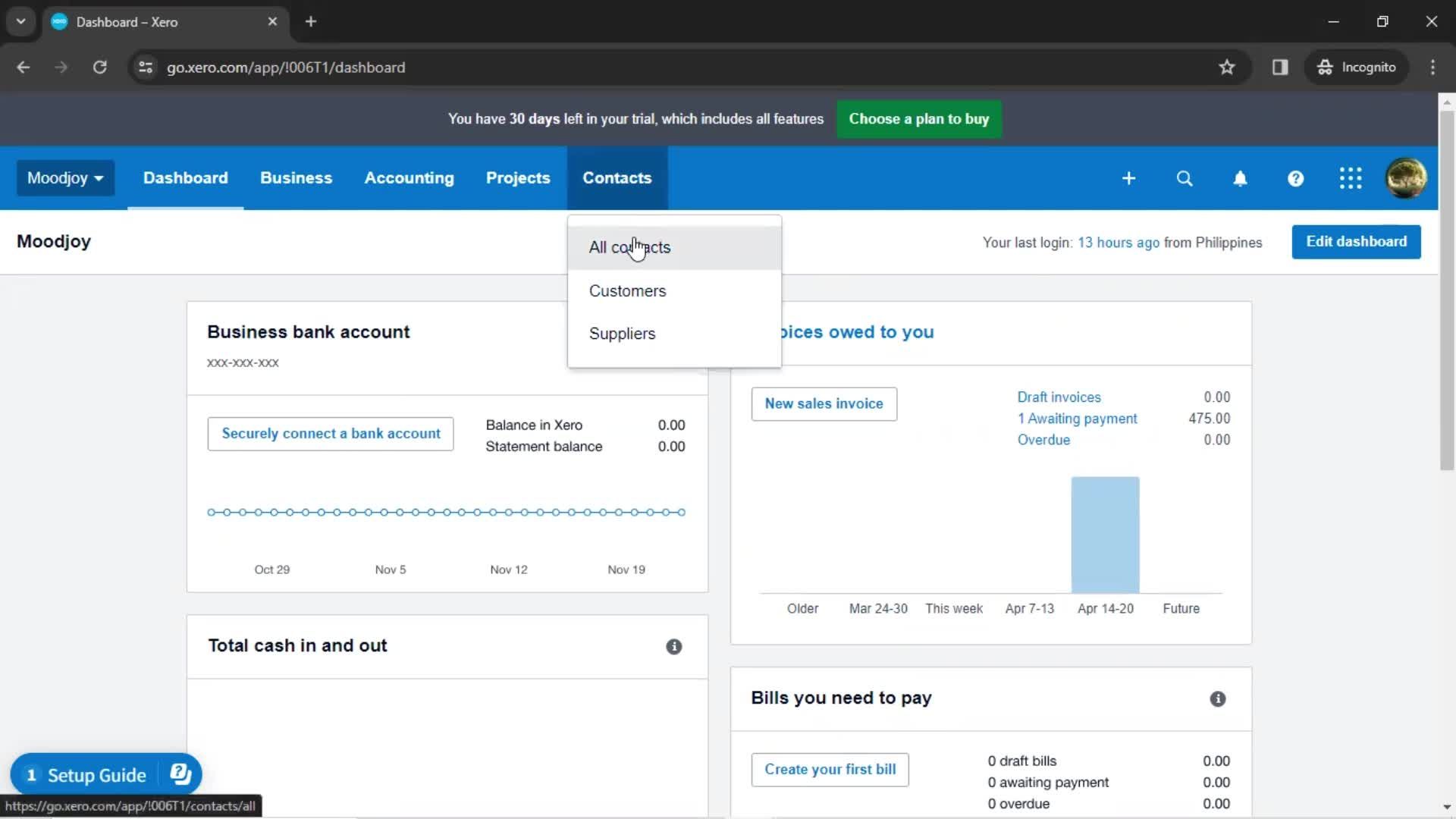Click Choose a plan to buy
Viewport: 1456px width, 819px height.
pyautogui.click(x=919, y=119)
